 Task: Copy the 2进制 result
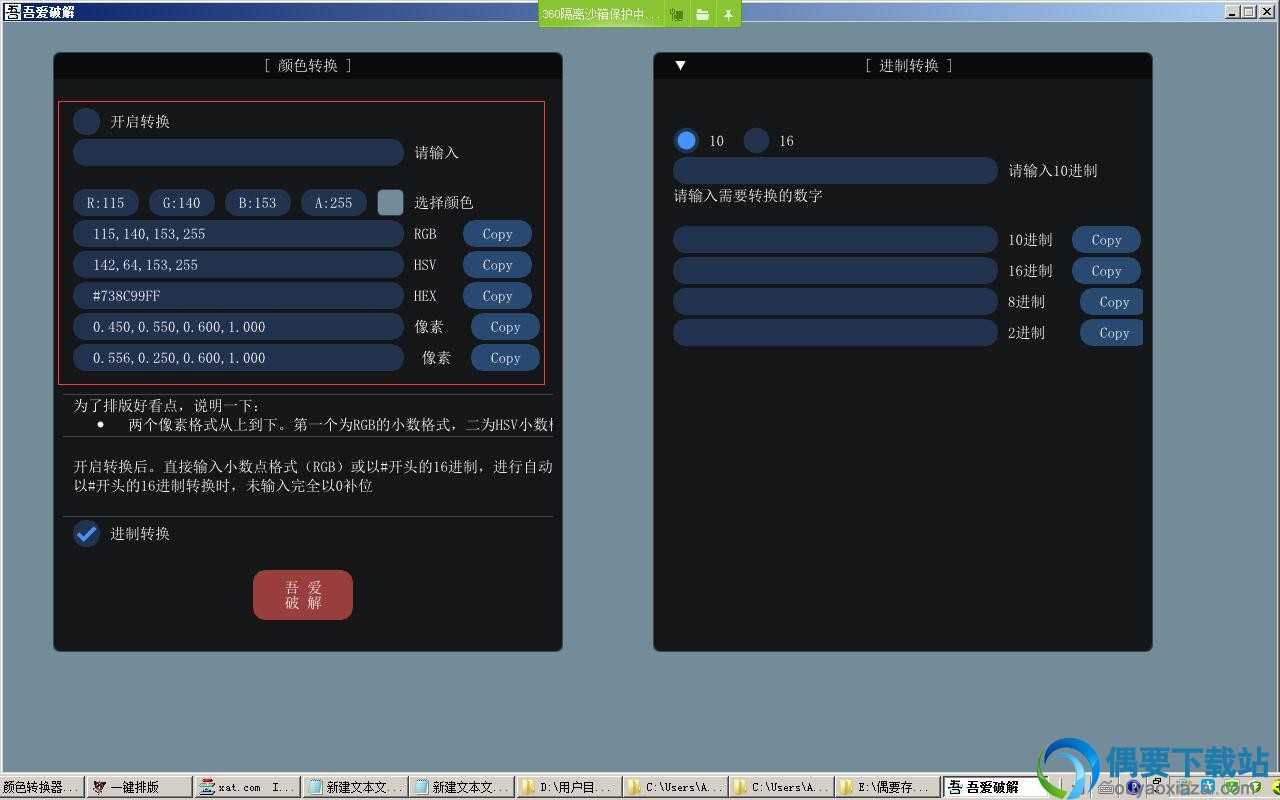tap(1111, 333)
